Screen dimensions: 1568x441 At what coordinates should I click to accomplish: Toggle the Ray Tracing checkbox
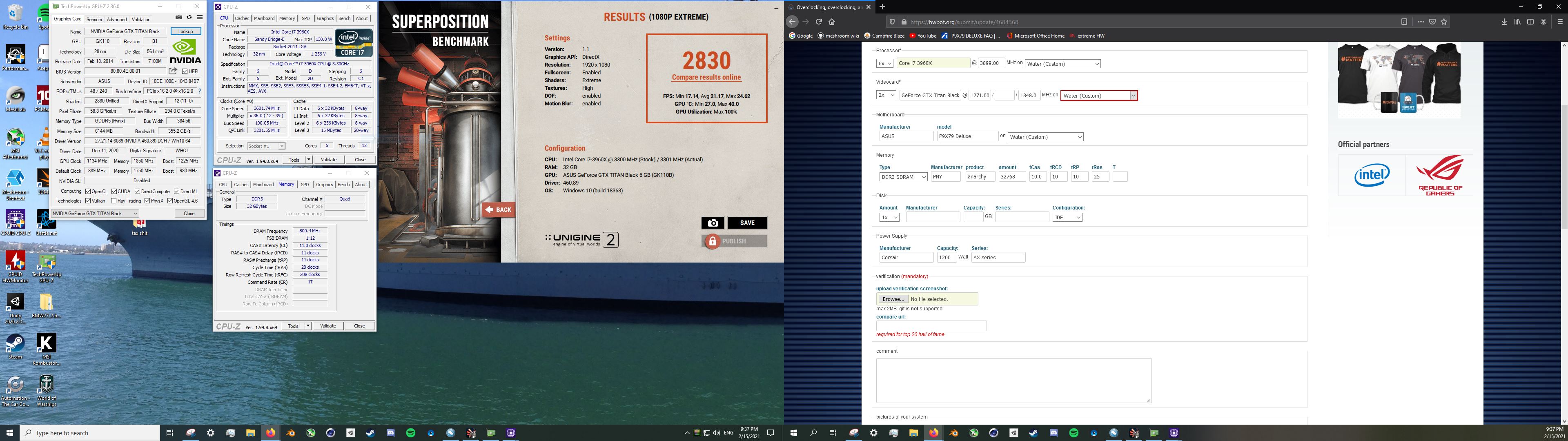pyautogui.click(x=114, y=200)
